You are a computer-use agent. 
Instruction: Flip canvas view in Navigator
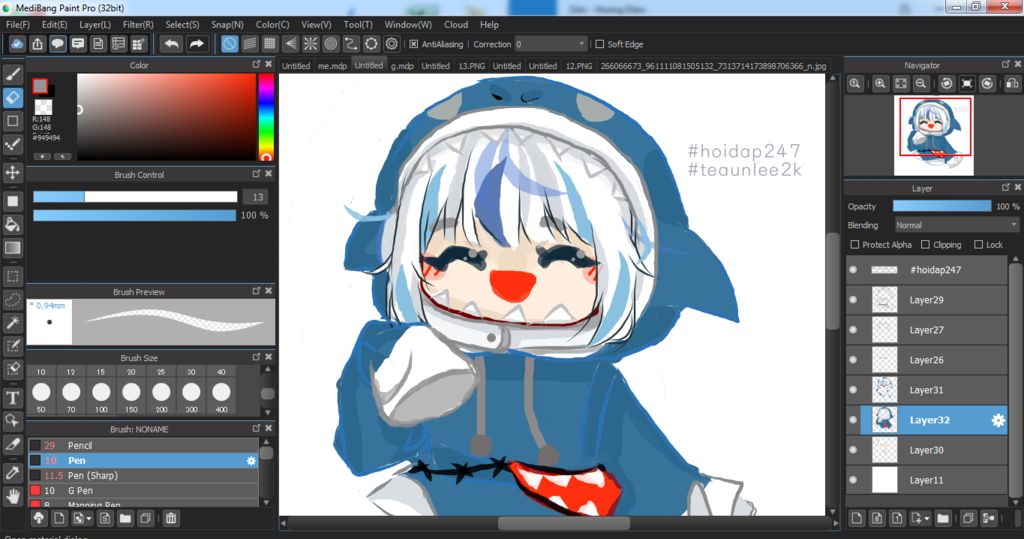click(1012, 84)
